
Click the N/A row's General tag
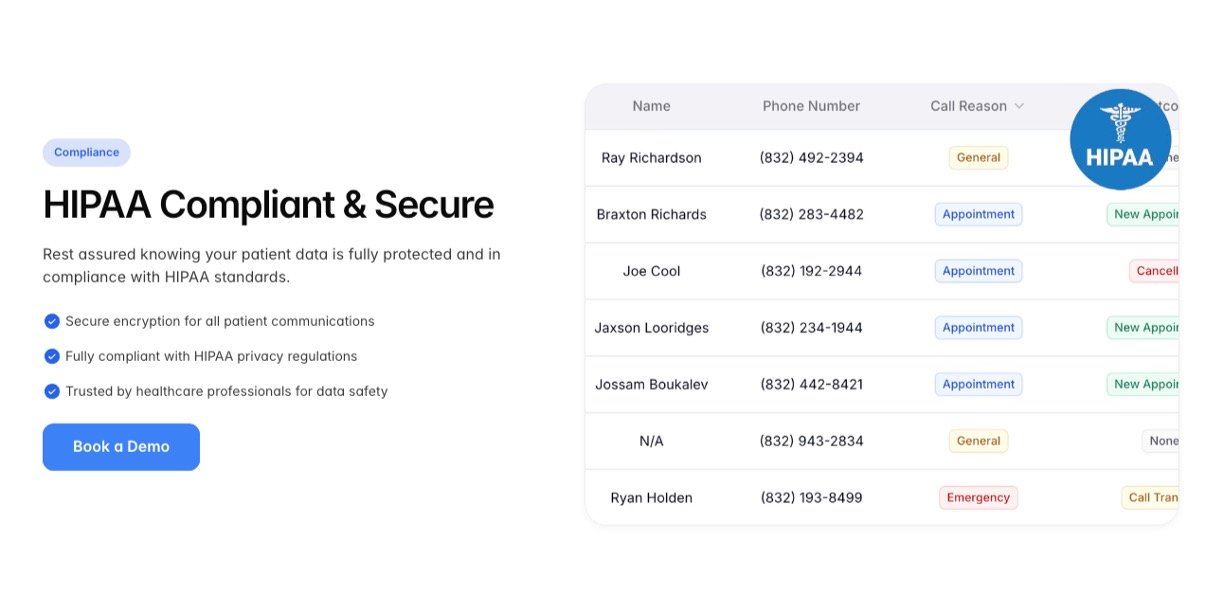pyautogui.click(x=978, y=441)
